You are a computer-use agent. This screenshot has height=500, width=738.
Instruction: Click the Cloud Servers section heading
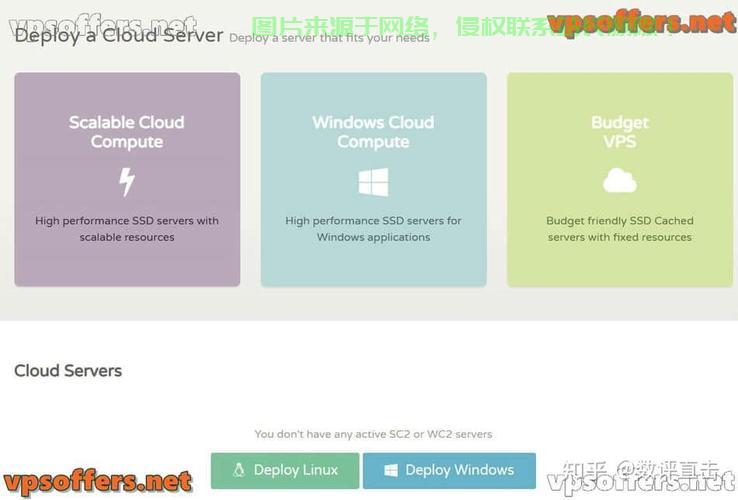(x=68, y=371)
